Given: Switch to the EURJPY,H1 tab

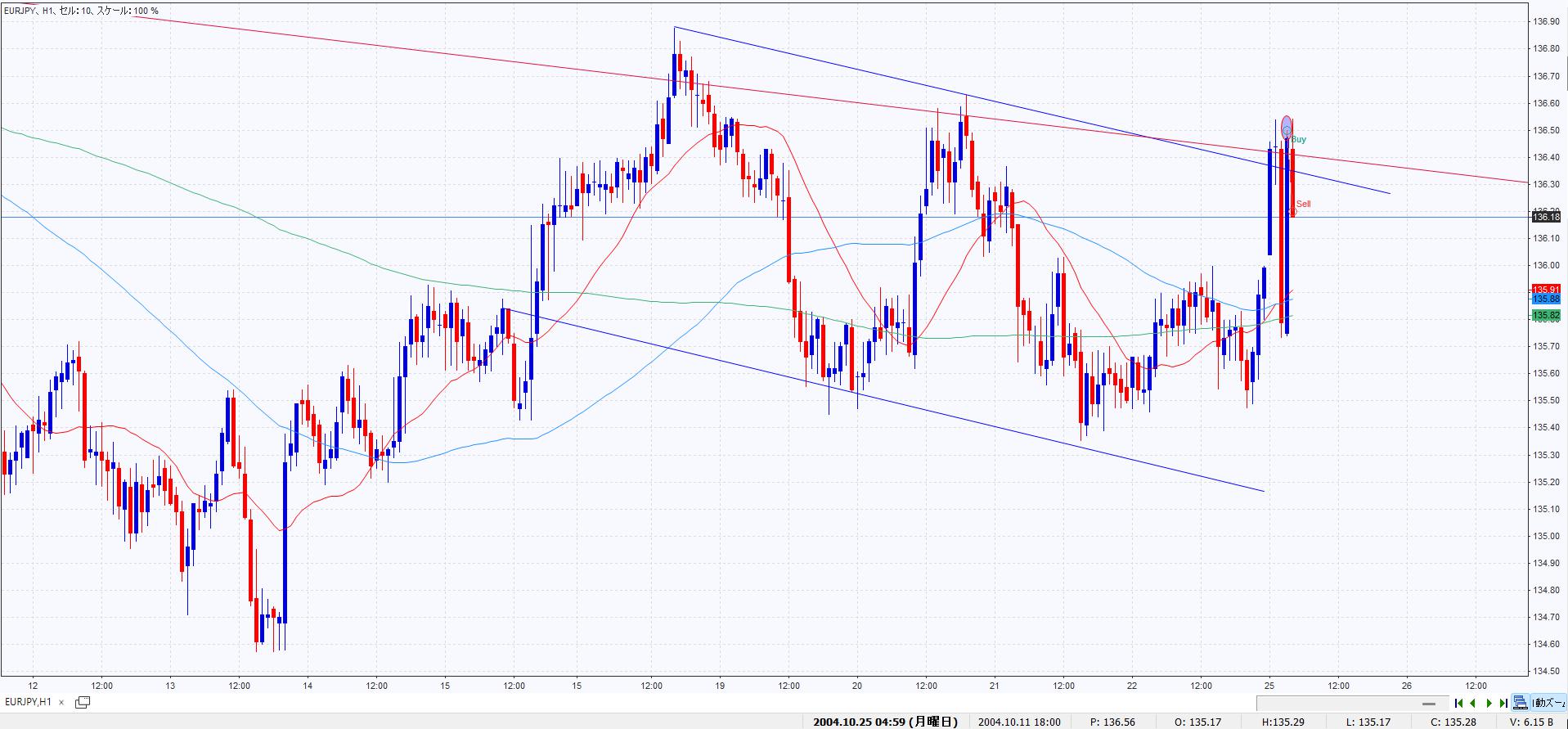Looking at the screenshot, I should pos(29,702).
